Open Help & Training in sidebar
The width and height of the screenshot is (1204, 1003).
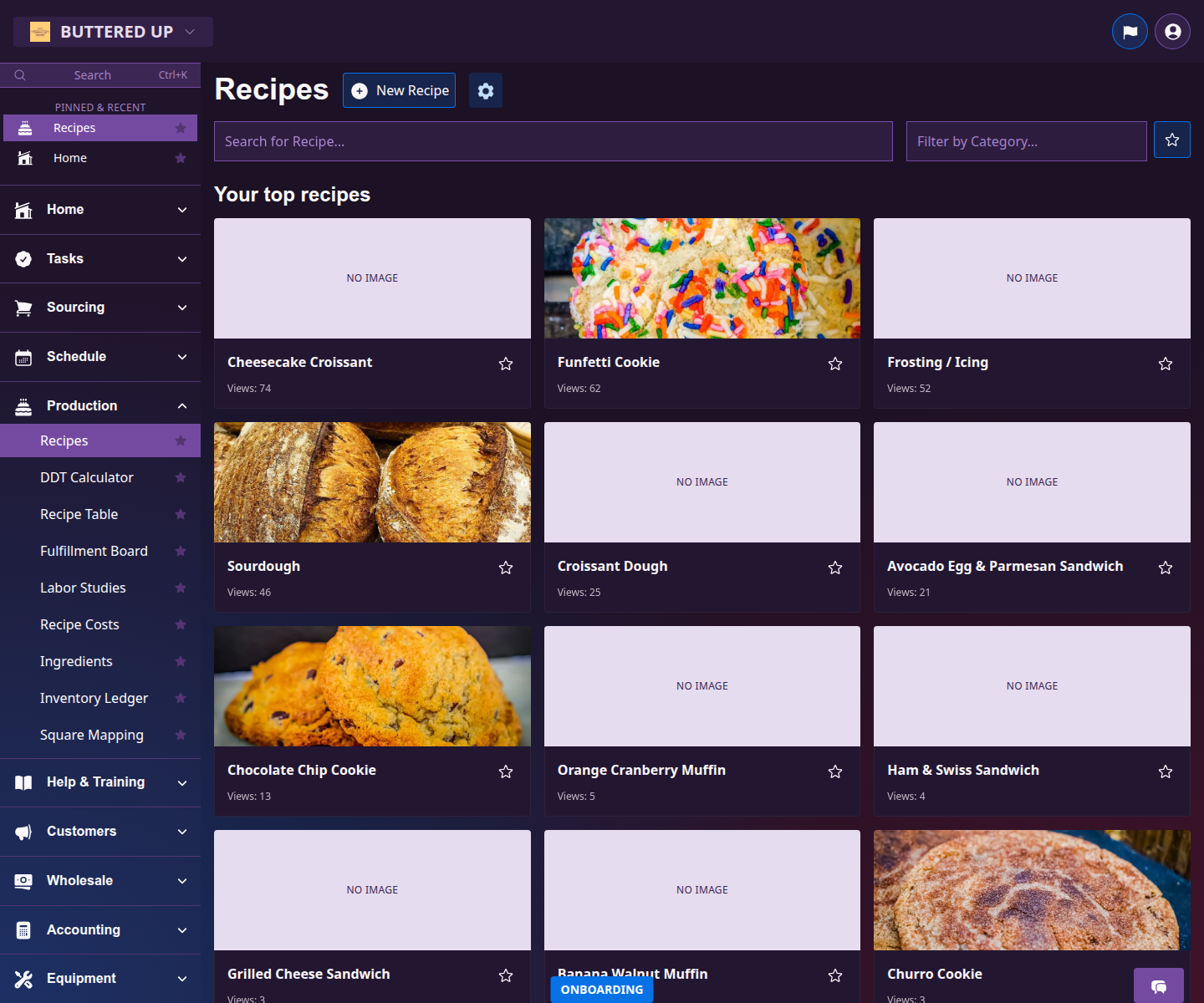tap(95, 782)
